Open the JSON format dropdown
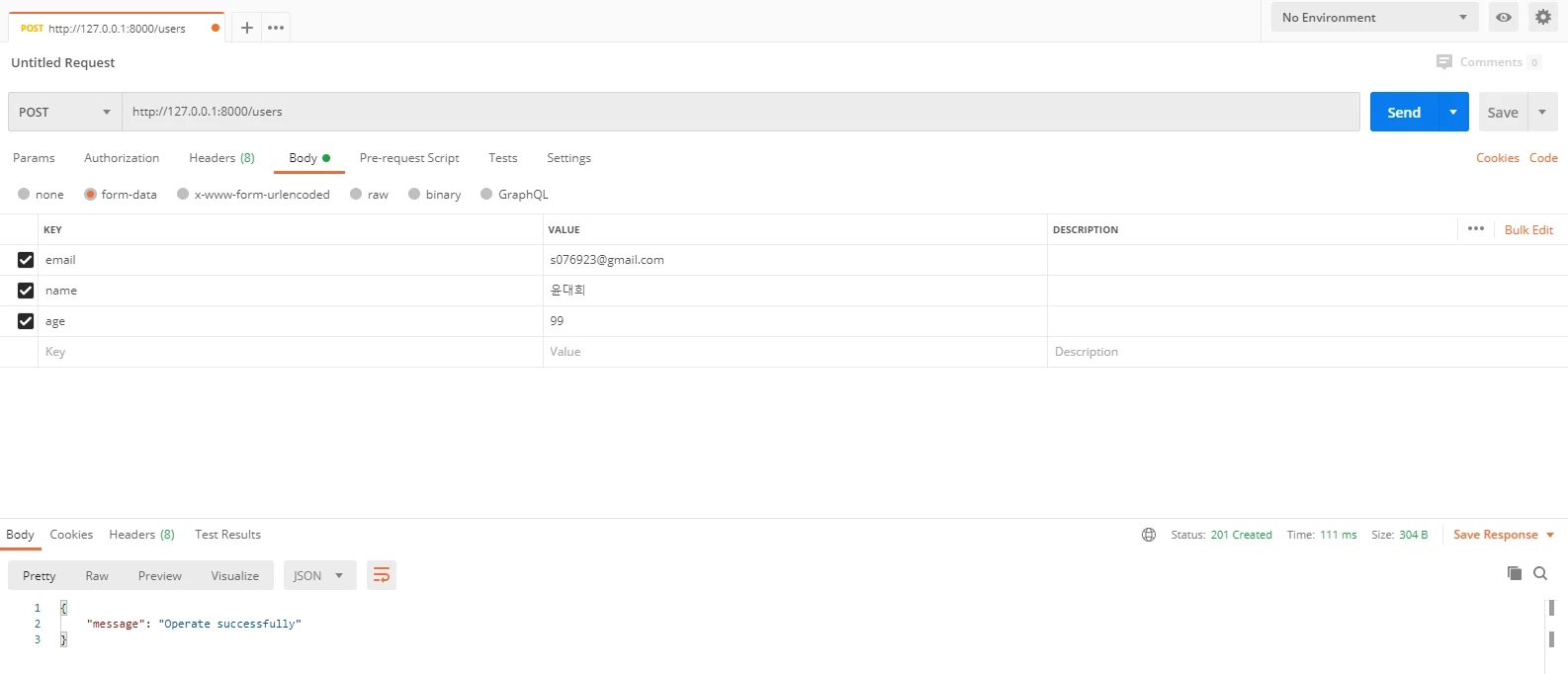This screenshot has width=1568, height=674. 319,575
